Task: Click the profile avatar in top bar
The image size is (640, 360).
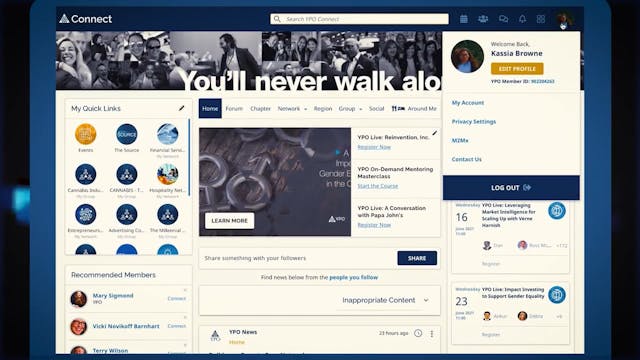Action: coord(564,18)
